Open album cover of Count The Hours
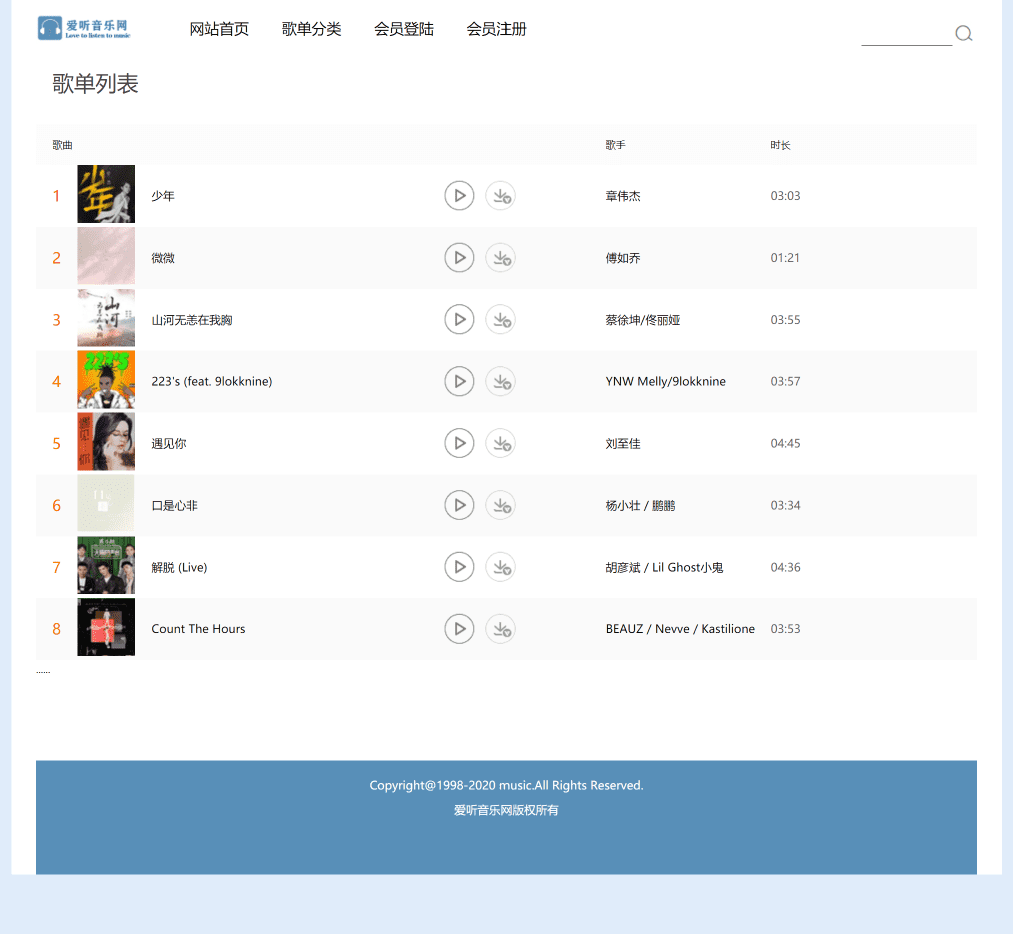Screen dimensions: 1013x934 106,627
